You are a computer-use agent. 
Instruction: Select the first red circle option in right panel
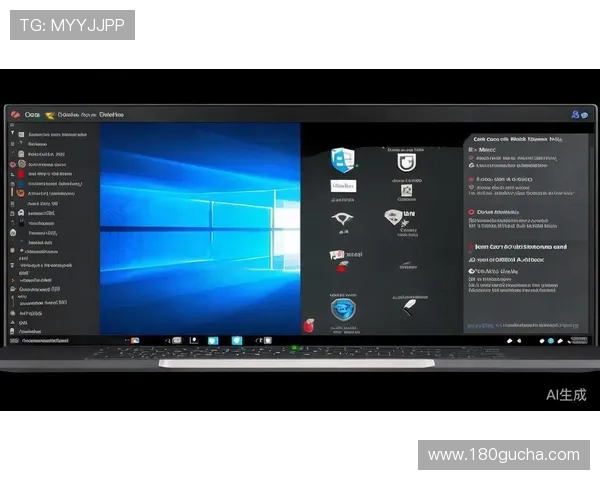pos(472,177)
